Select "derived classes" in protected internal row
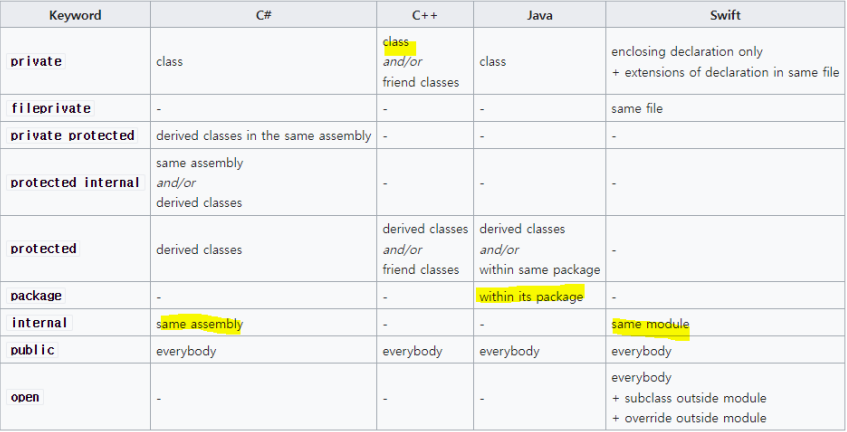Viewport: 847px width, 432px height. click(199, 202)
